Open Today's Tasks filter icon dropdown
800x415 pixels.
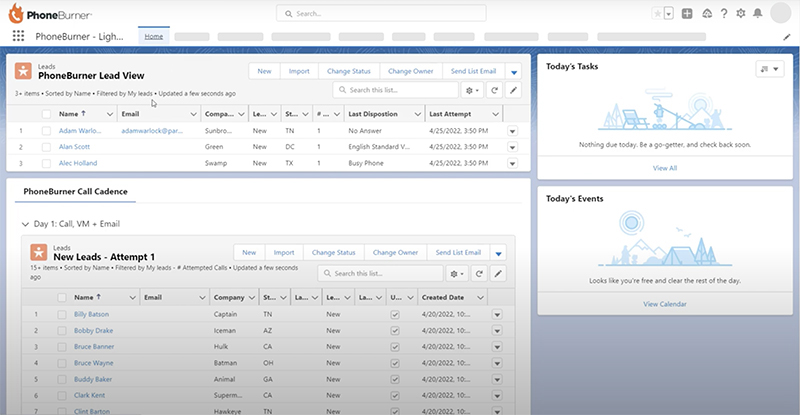770,69
